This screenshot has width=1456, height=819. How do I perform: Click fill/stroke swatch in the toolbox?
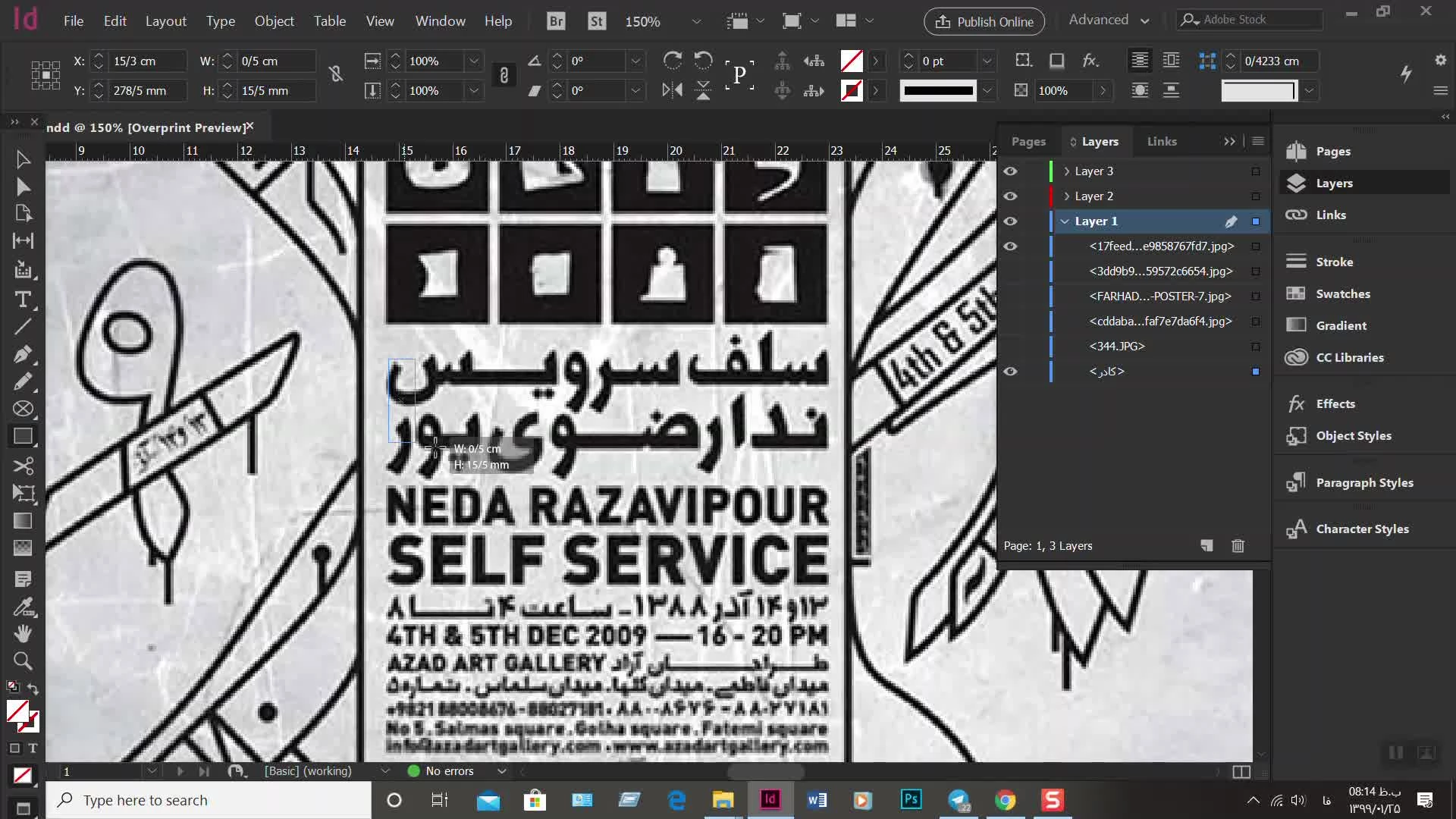pos(21,715)
